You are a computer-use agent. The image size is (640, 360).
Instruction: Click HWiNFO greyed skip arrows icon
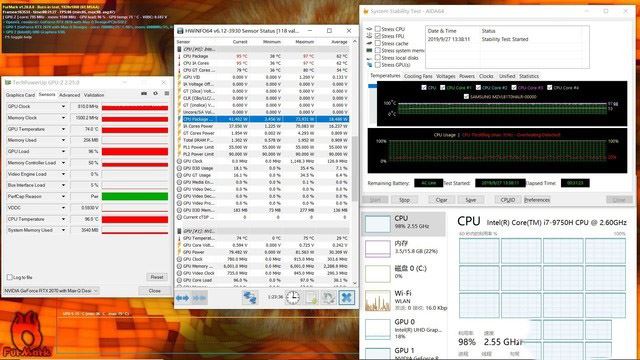click(199, 298)
